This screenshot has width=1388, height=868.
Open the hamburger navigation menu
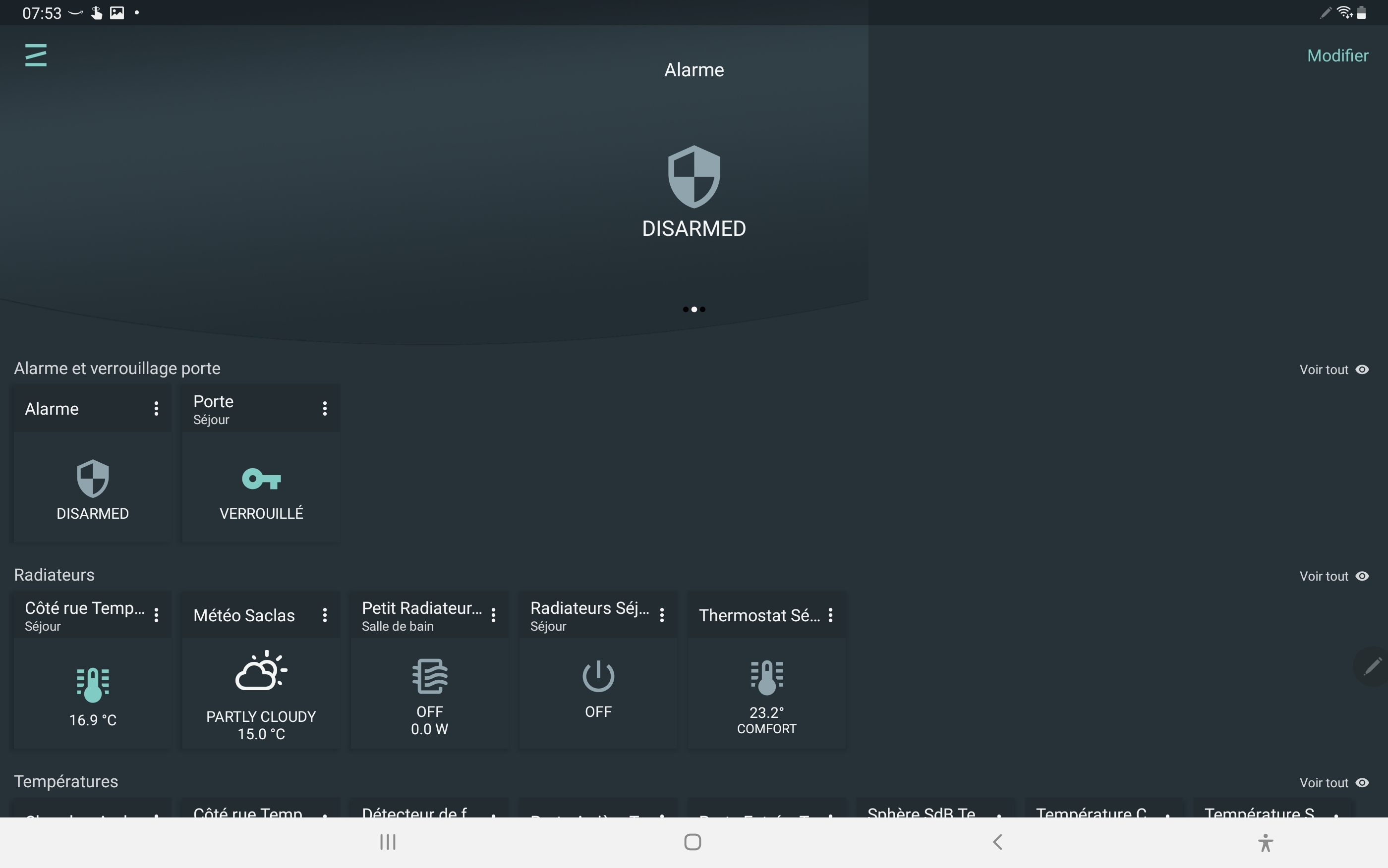[36, 55]
